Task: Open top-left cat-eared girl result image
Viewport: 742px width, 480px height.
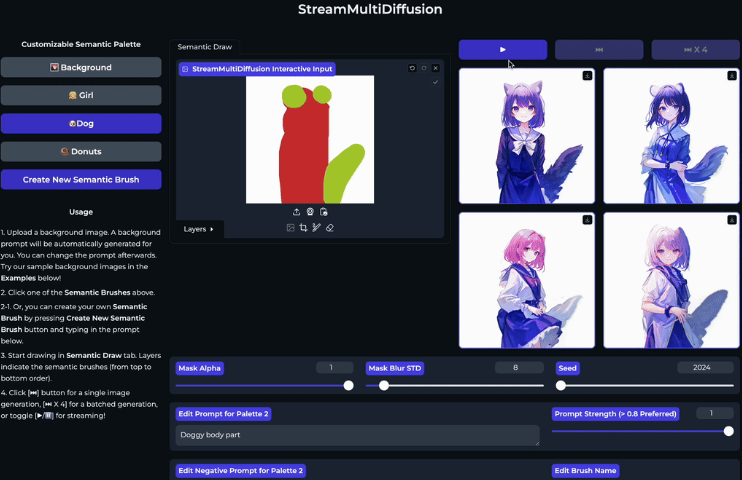Action: point(527,136)
